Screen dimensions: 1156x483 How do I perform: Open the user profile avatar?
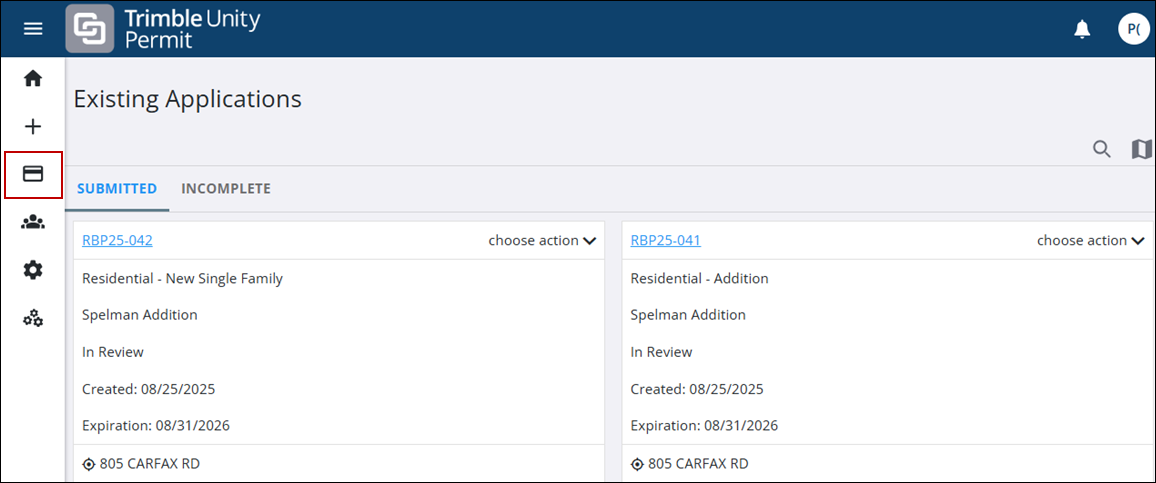point(1133,29)
